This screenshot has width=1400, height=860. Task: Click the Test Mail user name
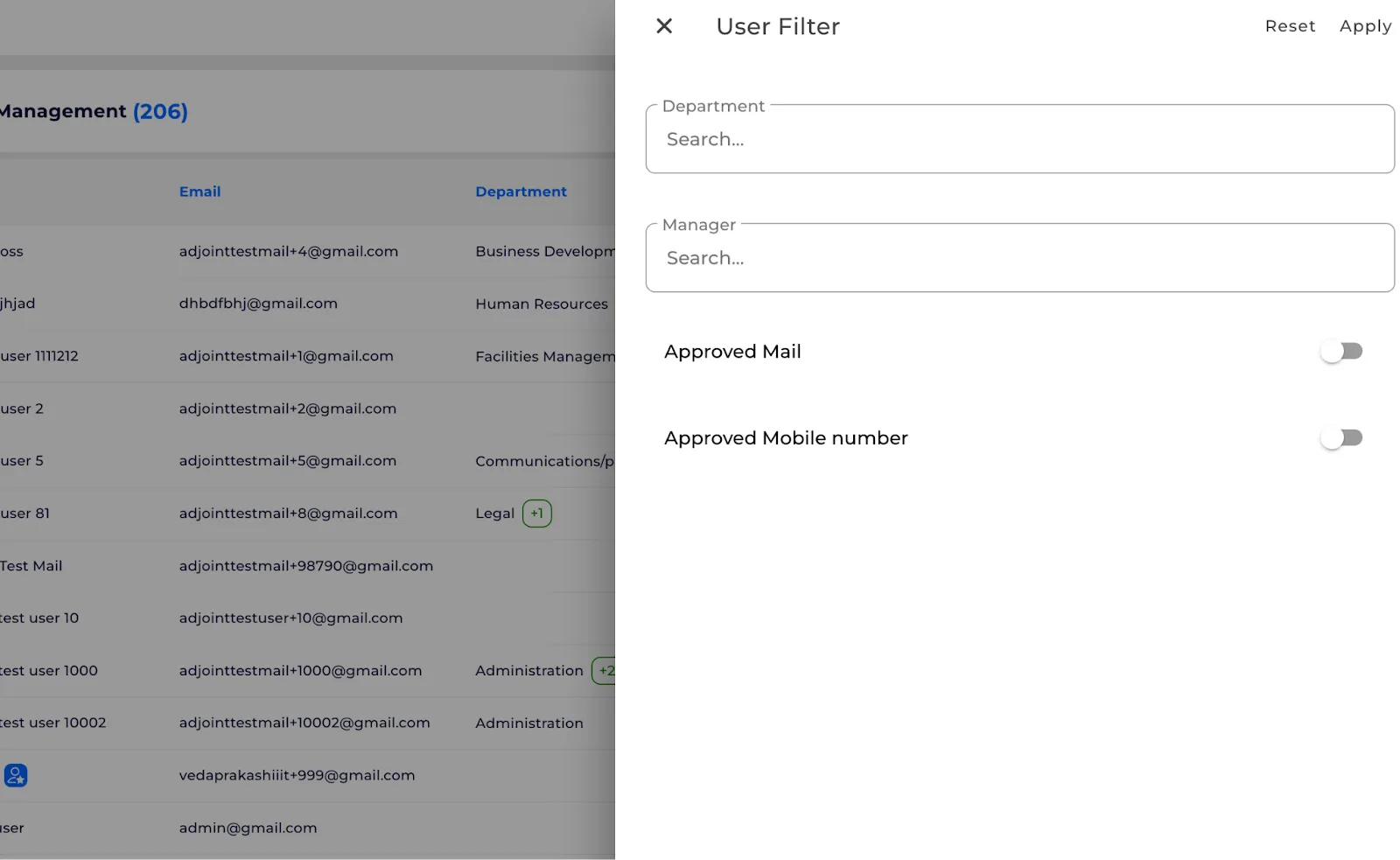(x=31, y=566)
